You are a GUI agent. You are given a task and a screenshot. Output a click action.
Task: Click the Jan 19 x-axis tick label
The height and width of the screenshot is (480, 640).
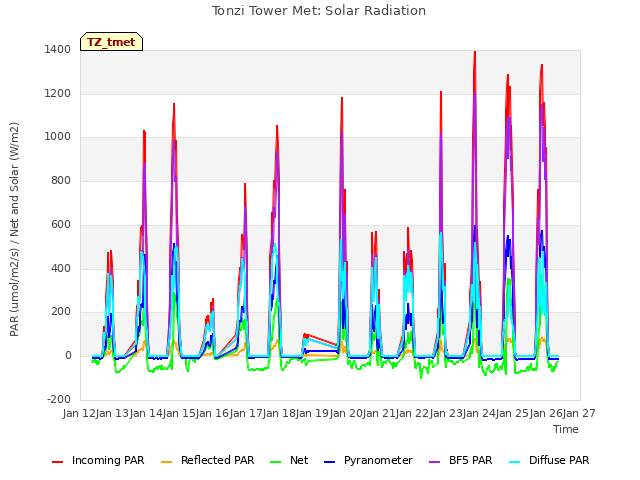tap(313, 413)
